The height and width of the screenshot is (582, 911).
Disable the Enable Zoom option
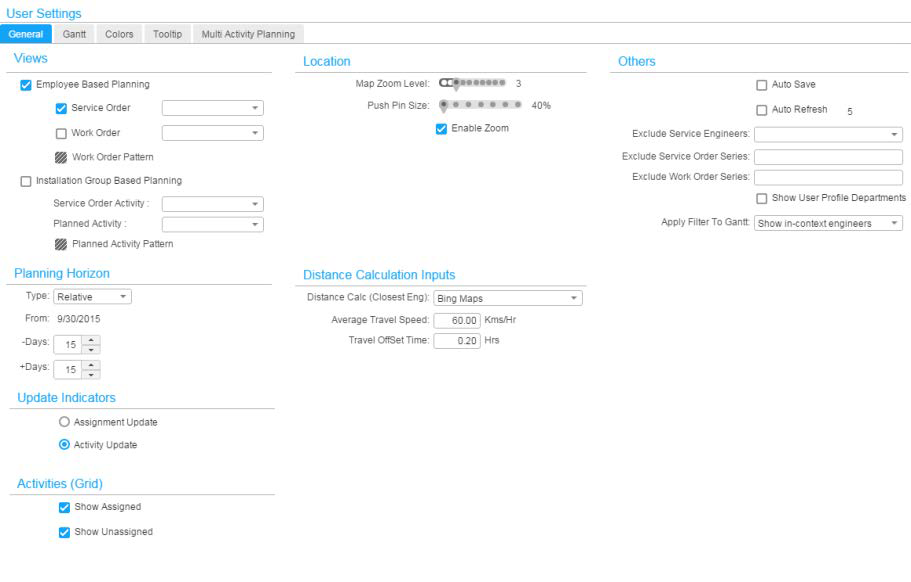pos(440,128)
